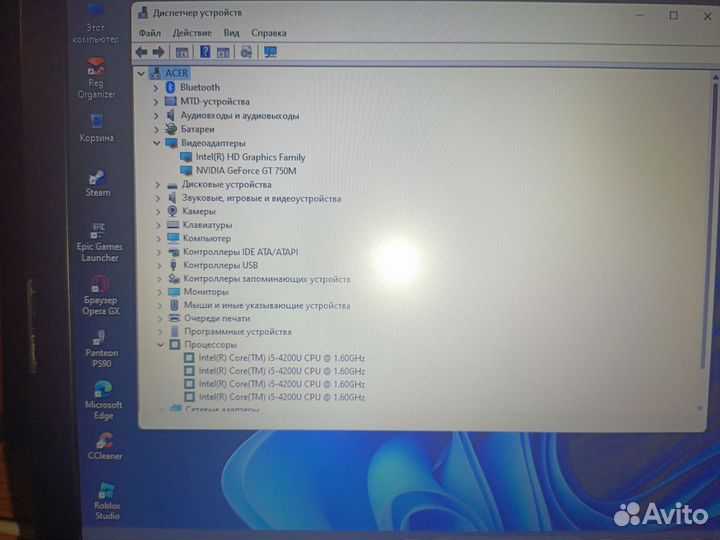Click the Forward arrow in Device Manager toolbar

[x=158, y=52]
